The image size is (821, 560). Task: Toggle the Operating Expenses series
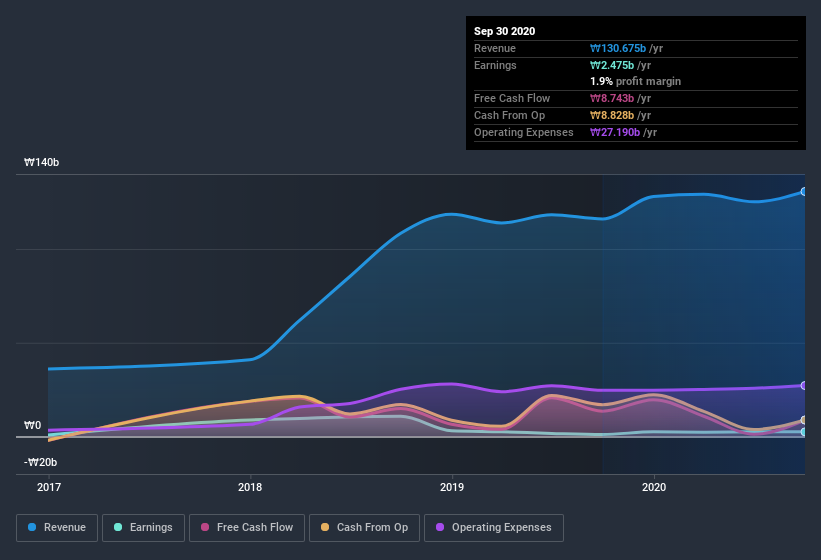[x=494, y=528]
